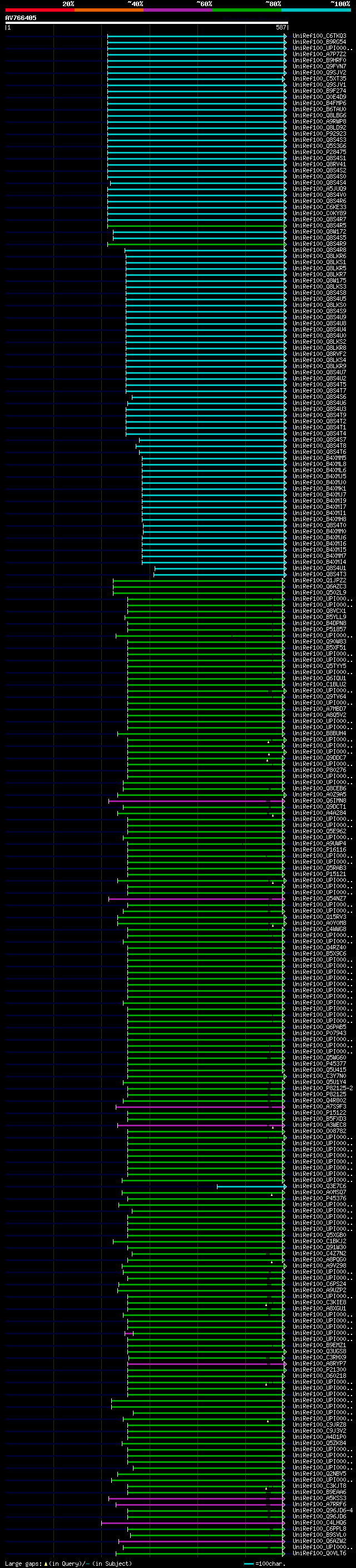
Task: Select the UniRef100_Q8LBG6 hit label
Action: pos(319,116)
